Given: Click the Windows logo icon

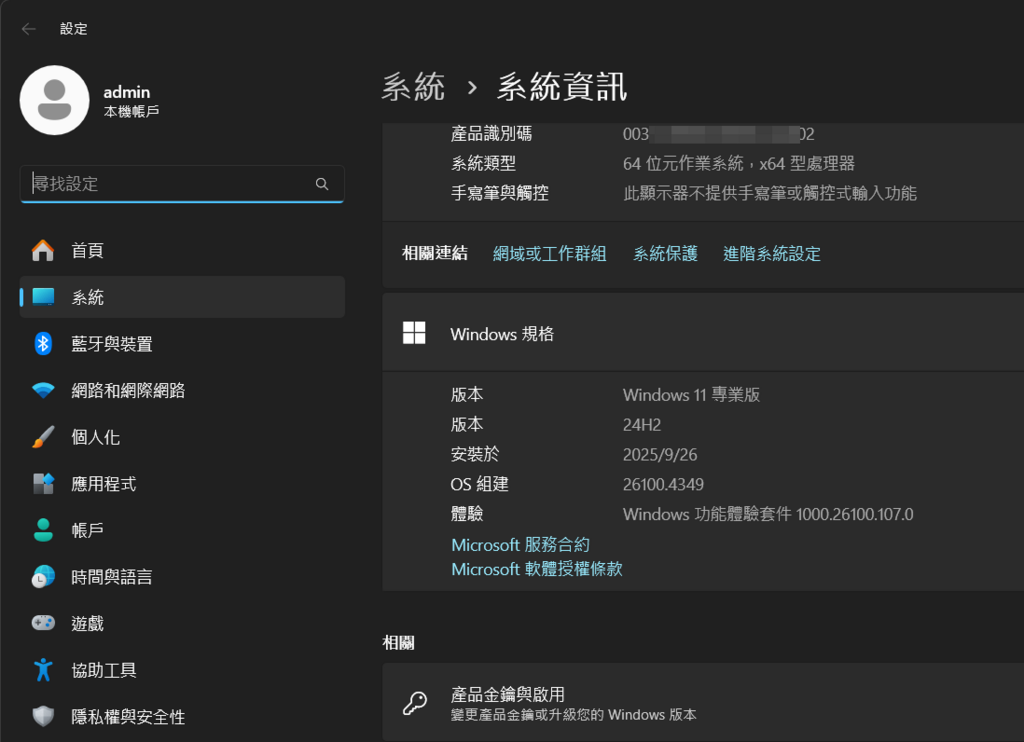Looking at the screenshot, I should tap(414, 333).
